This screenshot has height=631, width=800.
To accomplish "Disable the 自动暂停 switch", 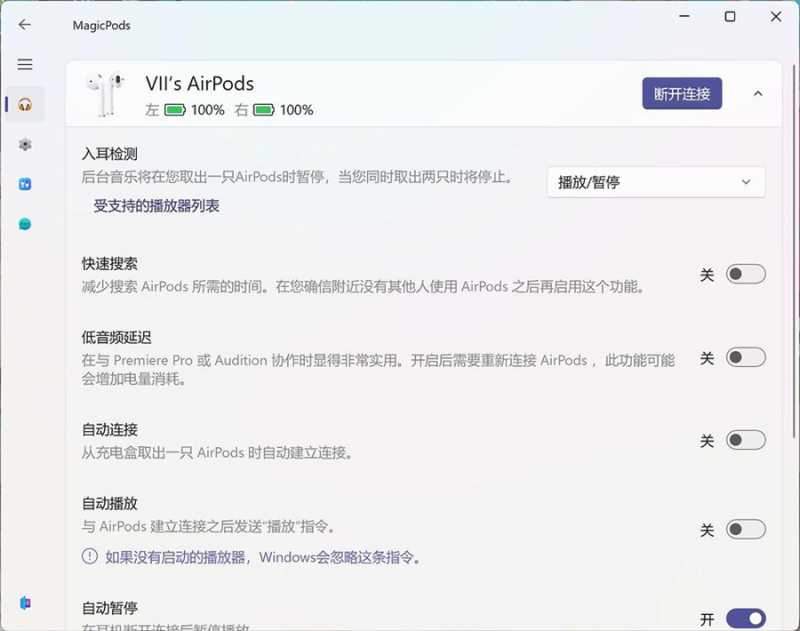I will (x=745, y=619).
